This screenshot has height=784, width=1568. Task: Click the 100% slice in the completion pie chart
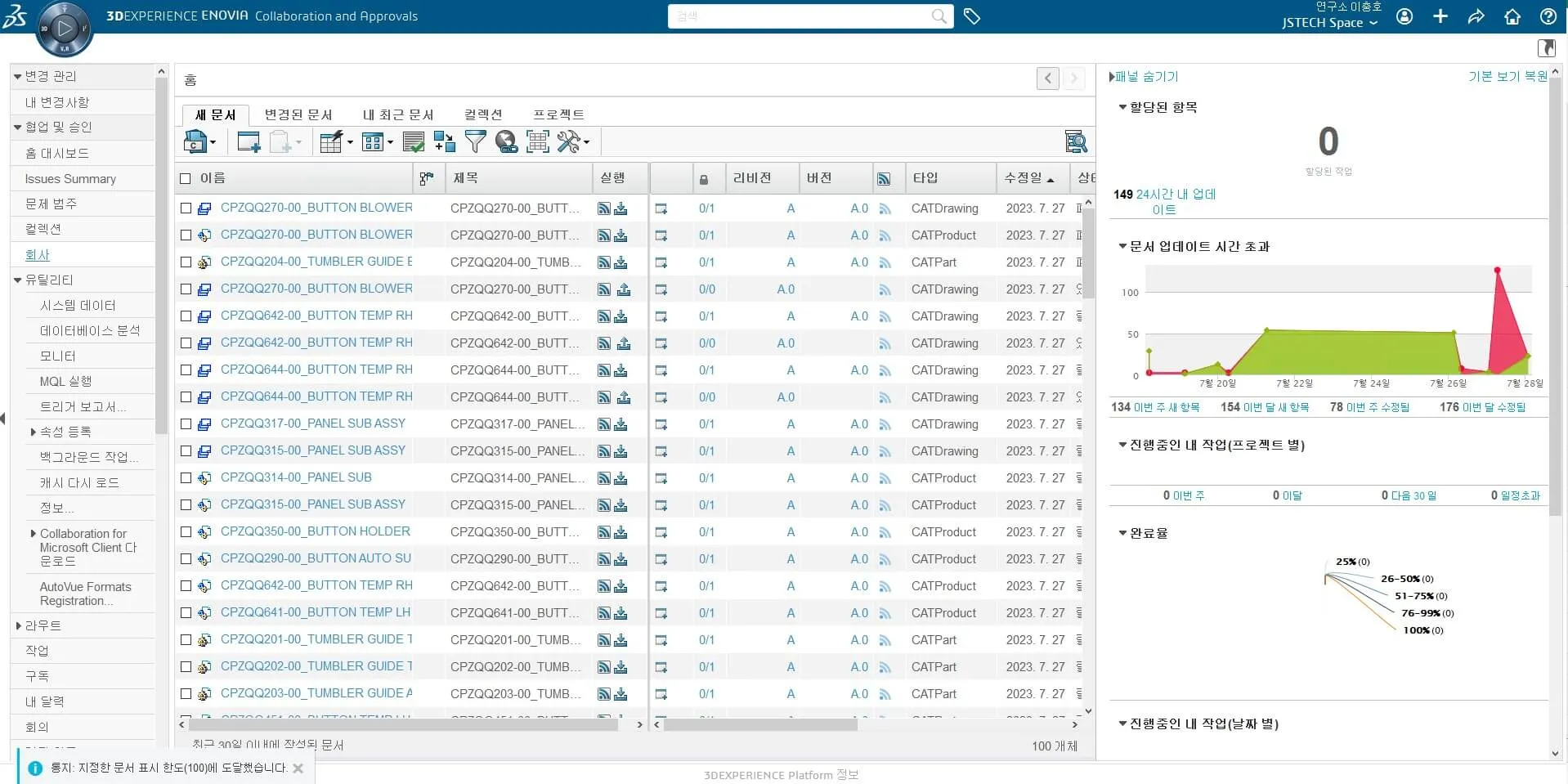(1422, 629)
